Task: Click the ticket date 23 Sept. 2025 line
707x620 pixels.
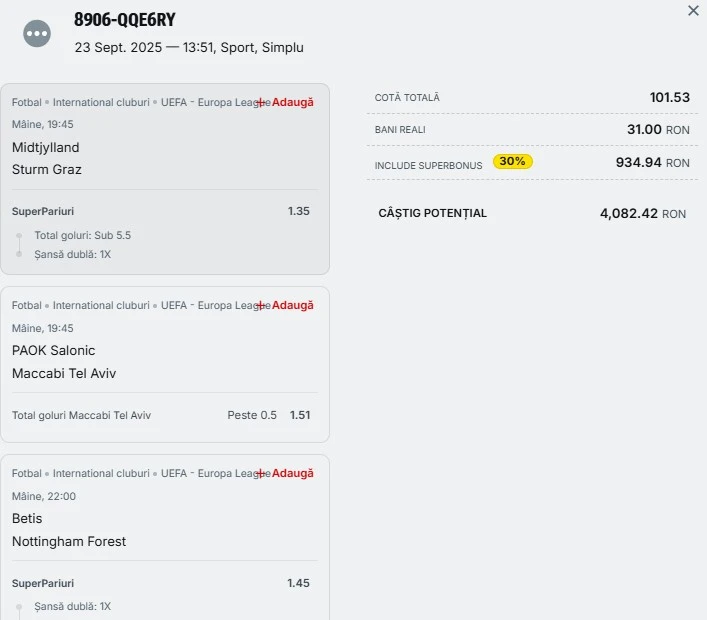Action: 189,47
